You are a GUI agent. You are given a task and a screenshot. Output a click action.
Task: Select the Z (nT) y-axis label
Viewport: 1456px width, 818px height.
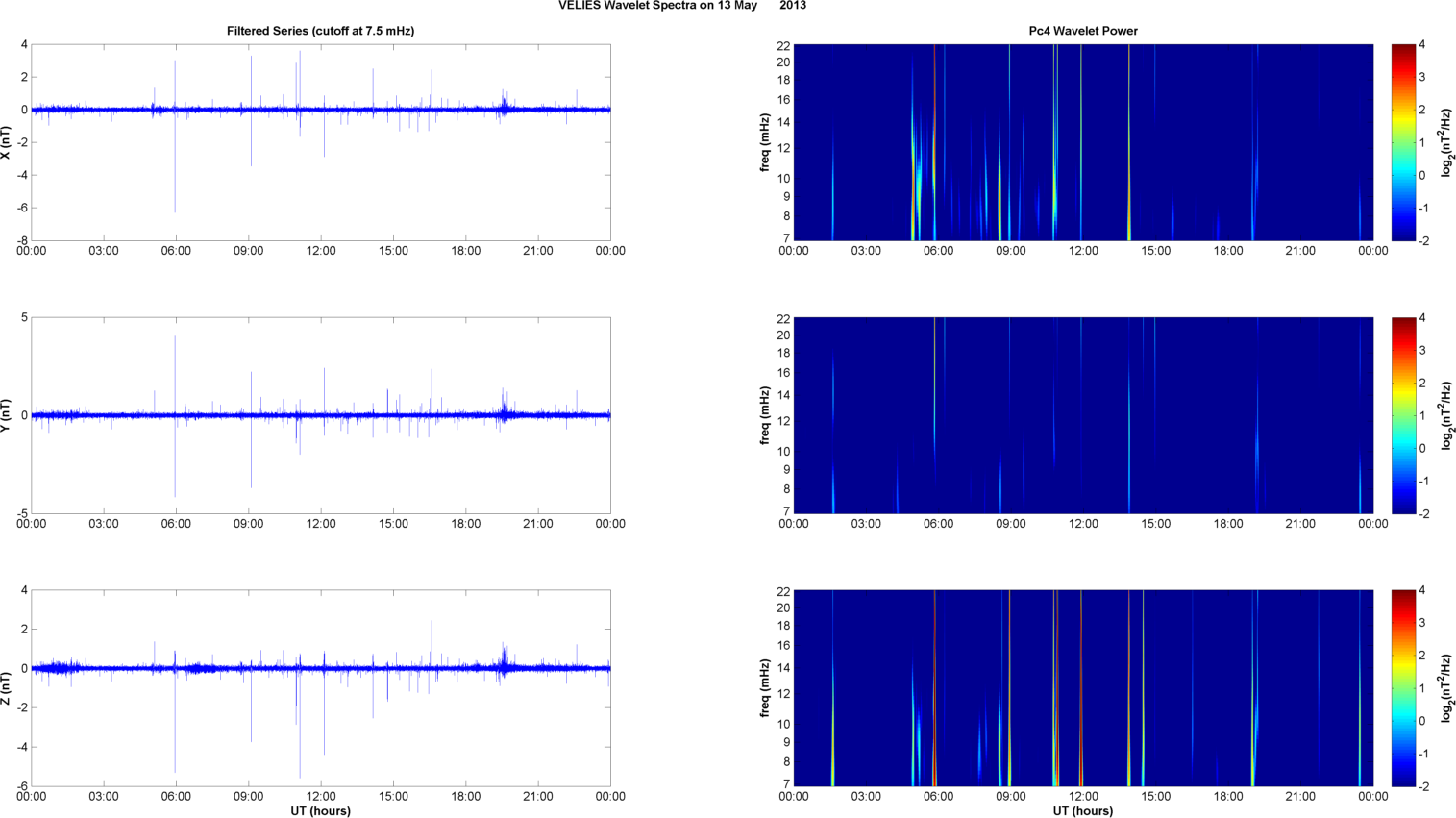point(7,688)
